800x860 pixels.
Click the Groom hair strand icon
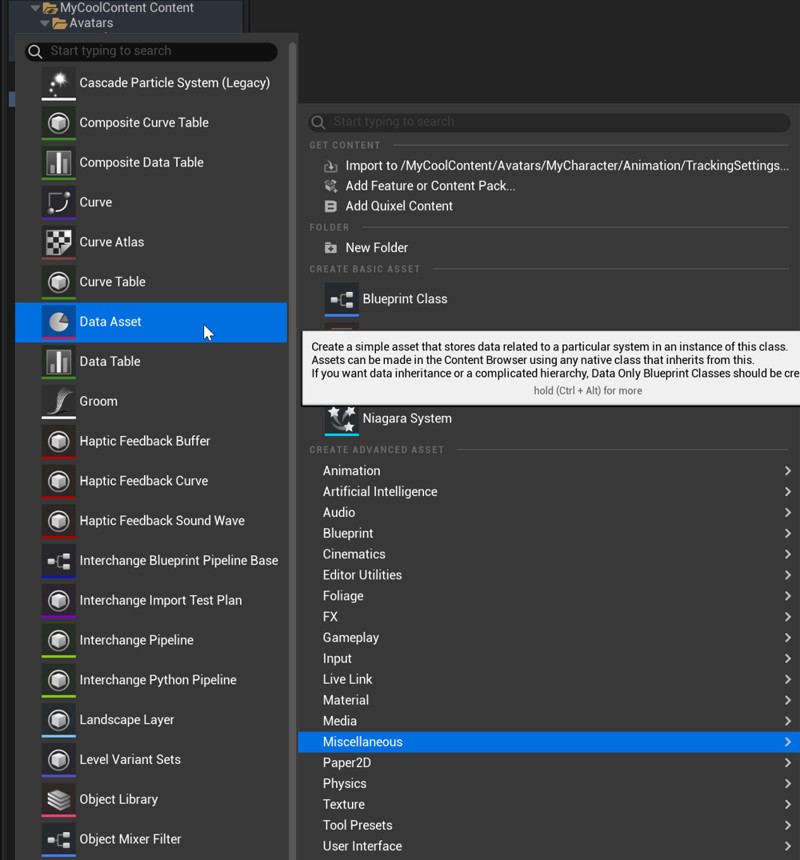pyautogui.click(x=59, y=401)
